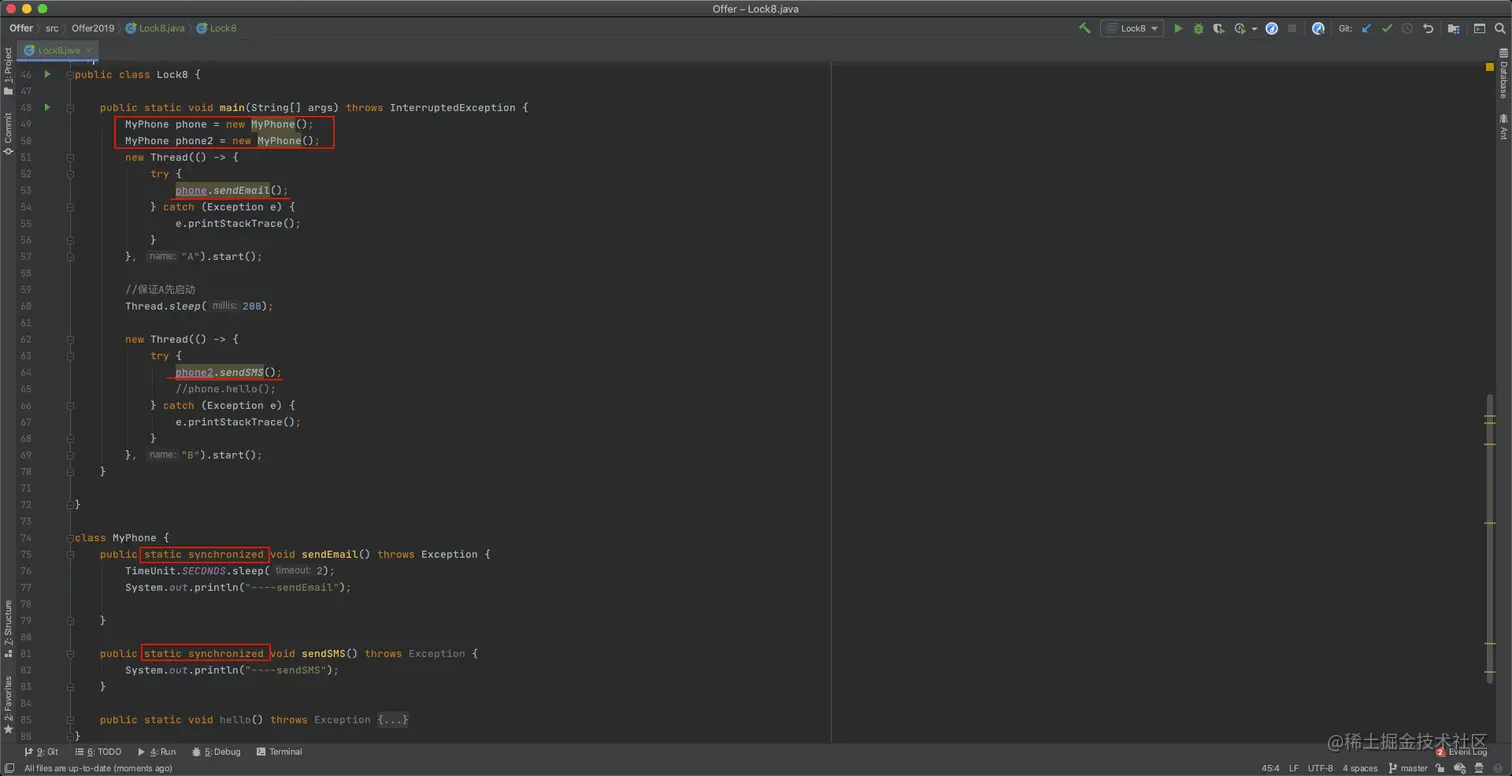Screen dimensions: 1512x776
Task: Open the Terminal tool window
Action: coord(279,752)
